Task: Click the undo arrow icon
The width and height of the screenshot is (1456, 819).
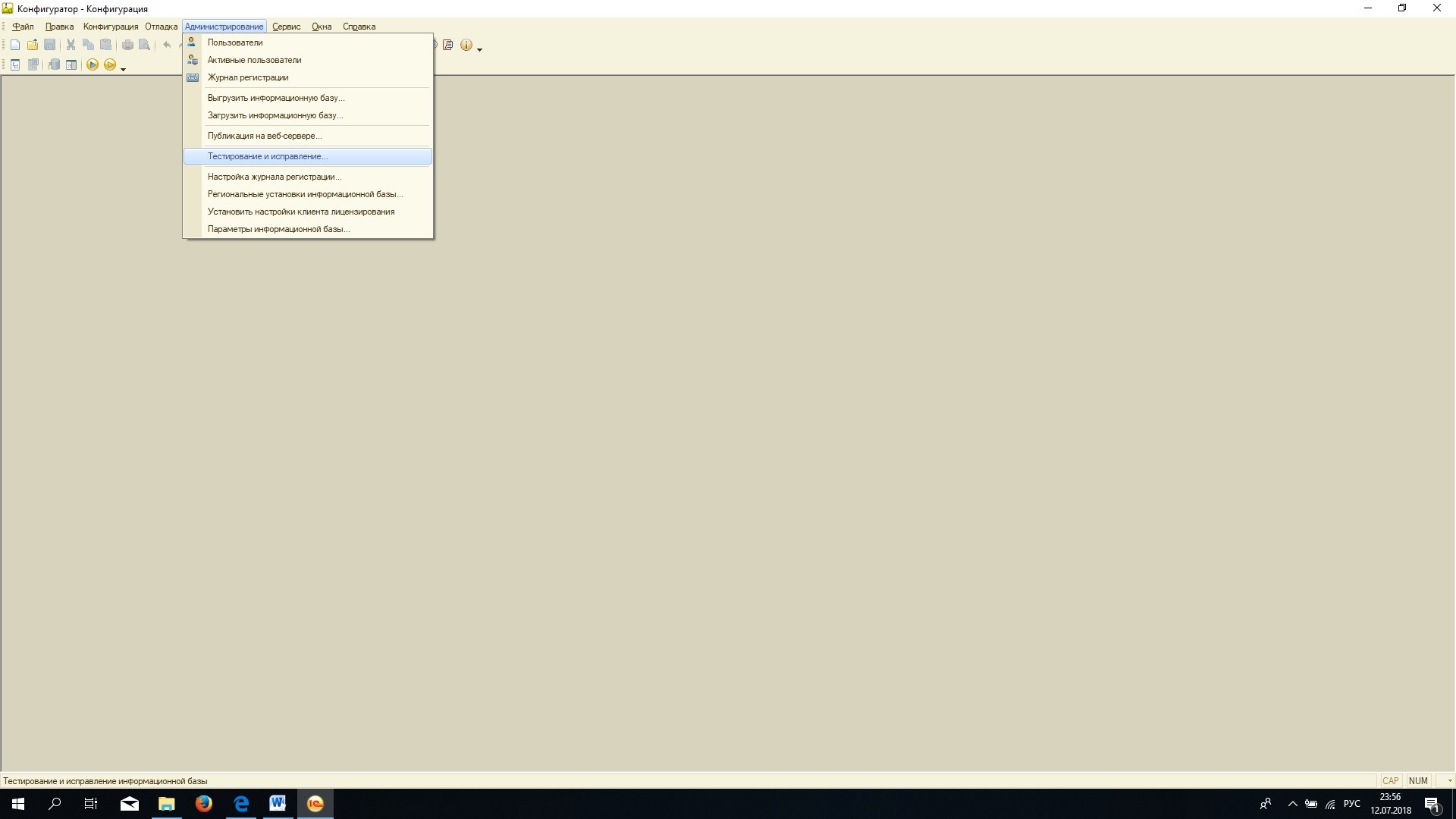Action: click(x=167, y=45)
